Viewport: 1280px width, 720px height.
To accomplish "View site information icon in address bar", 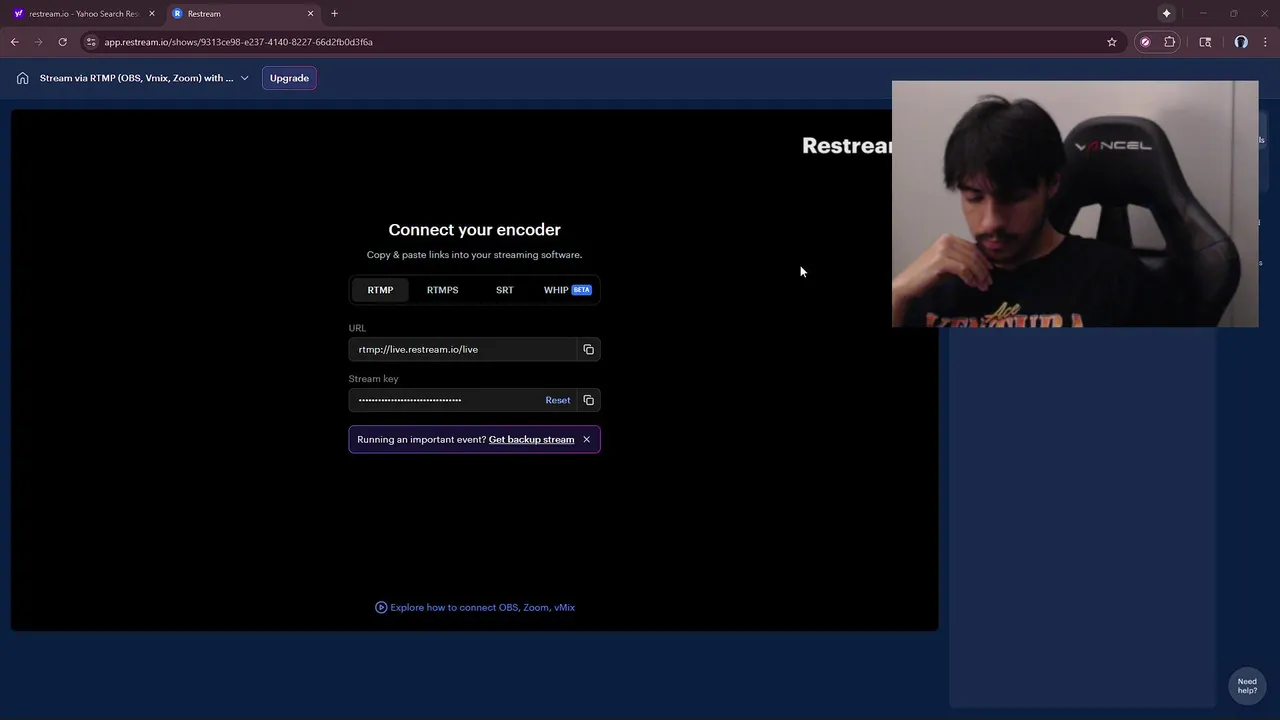I will [x=91, y=42].
